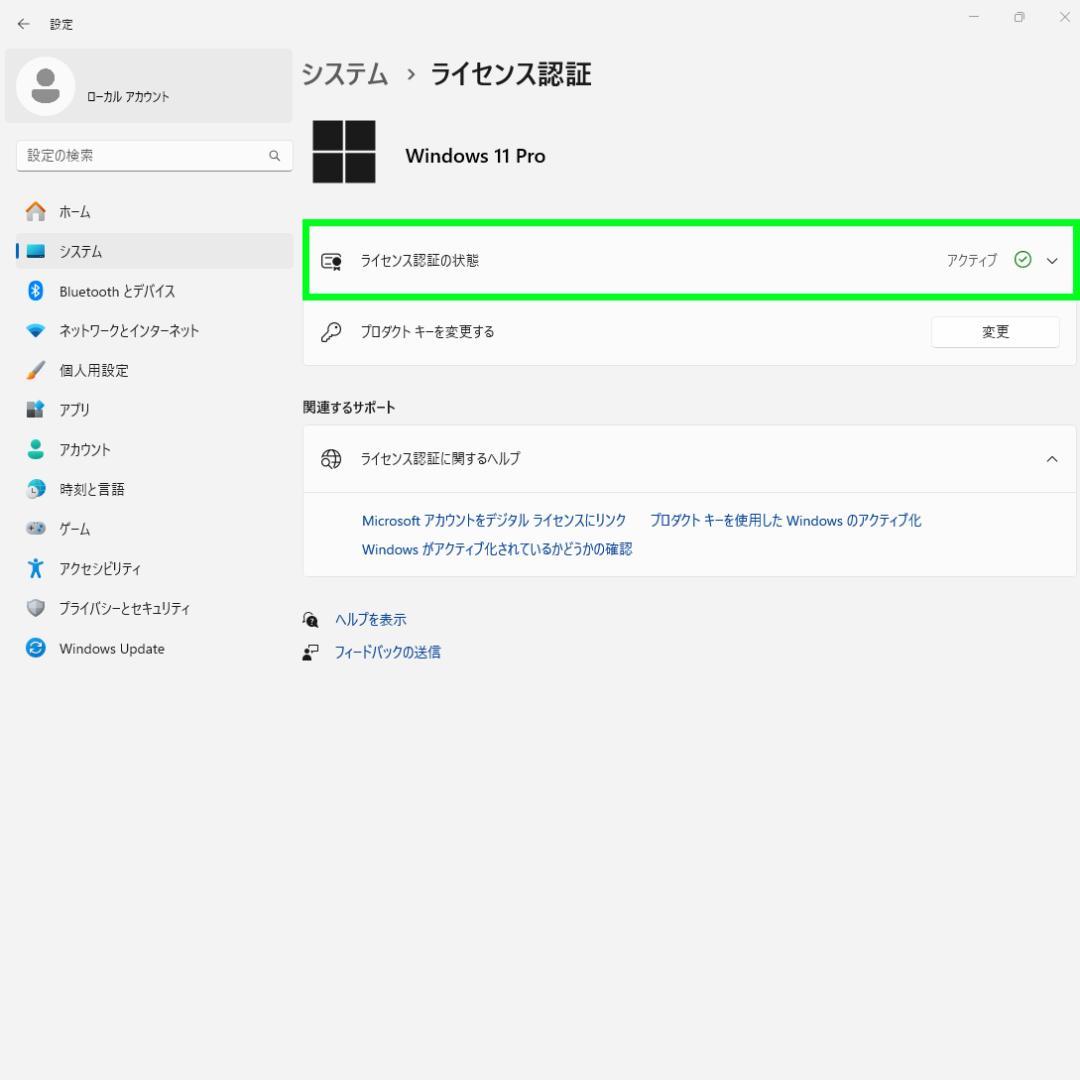1080x1080 pixels.
Task: Click the Windows logo next to Windows 11 Pro
Action: pyautogui.click(x=344, y=152)
